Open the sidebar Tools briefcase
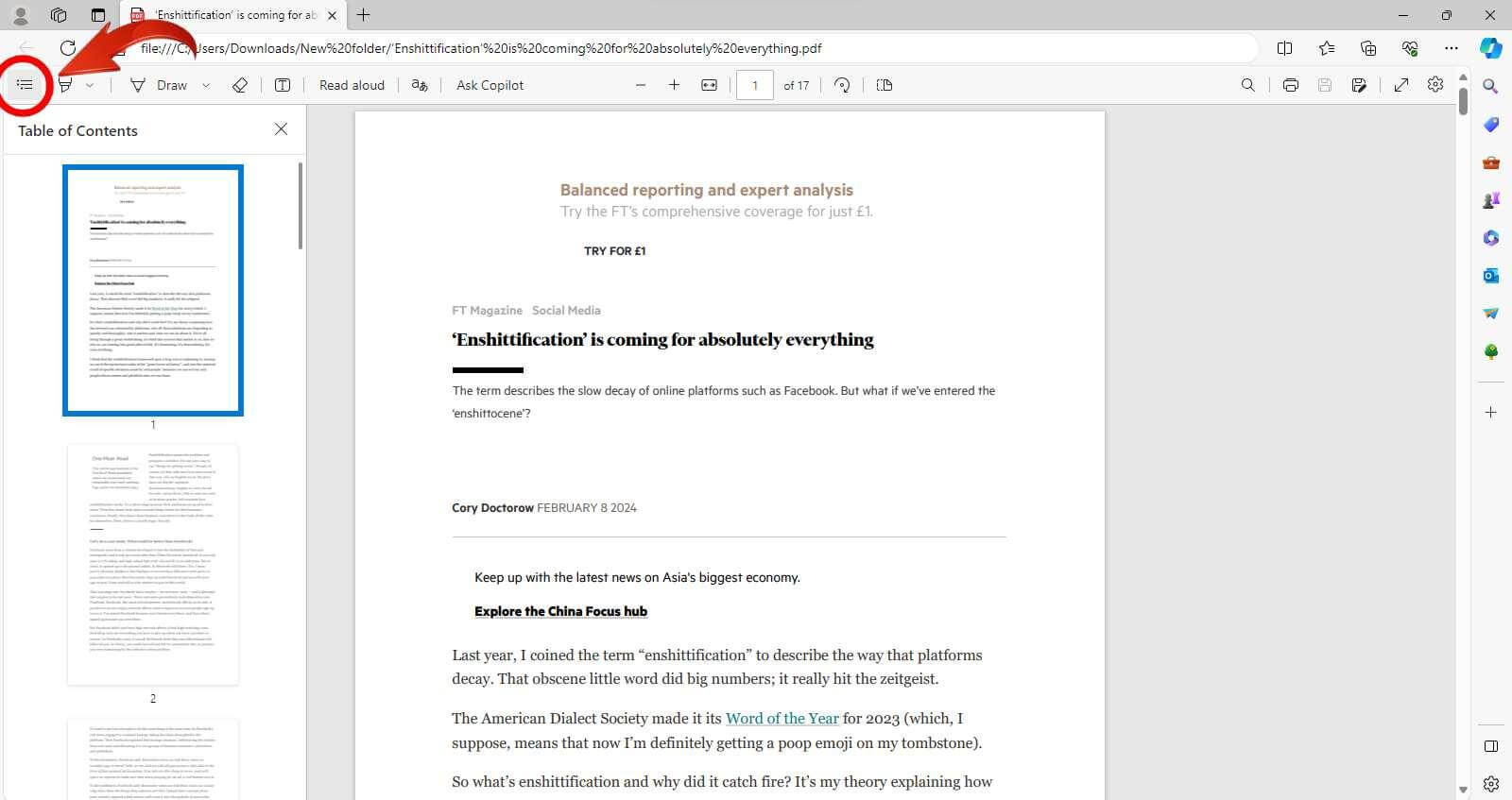 point(1491,162)
